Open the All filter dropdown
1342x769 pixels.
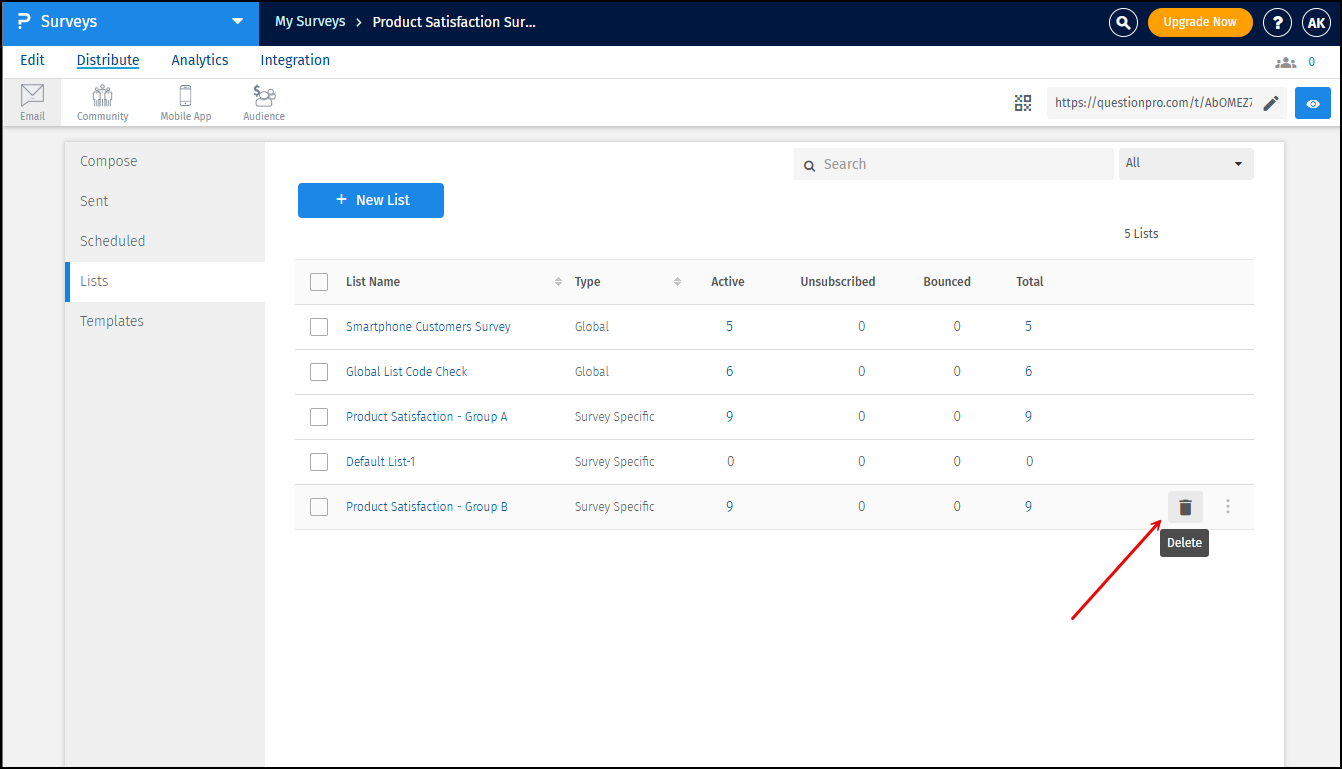tap(1185, 163)
